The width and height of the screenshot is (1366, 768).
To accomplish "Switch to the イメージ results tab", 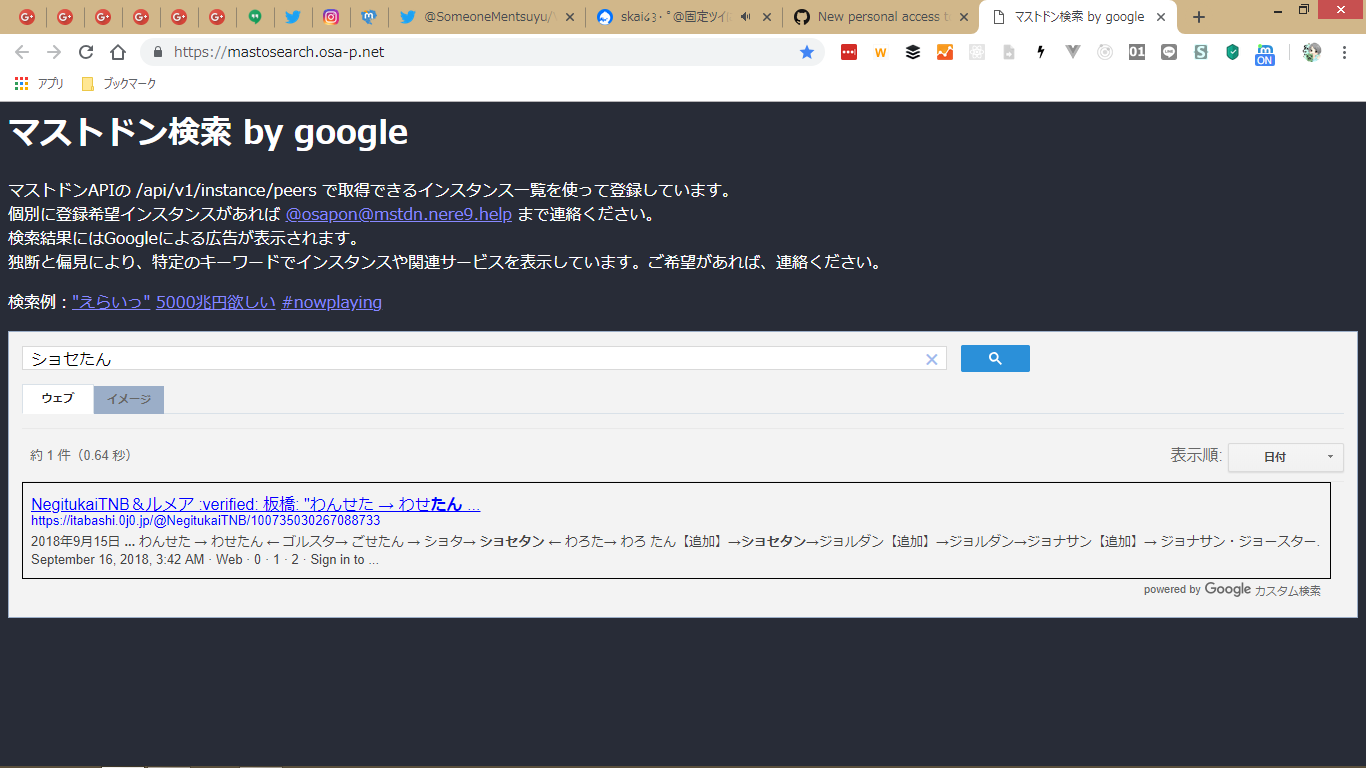I will [129, 399].
